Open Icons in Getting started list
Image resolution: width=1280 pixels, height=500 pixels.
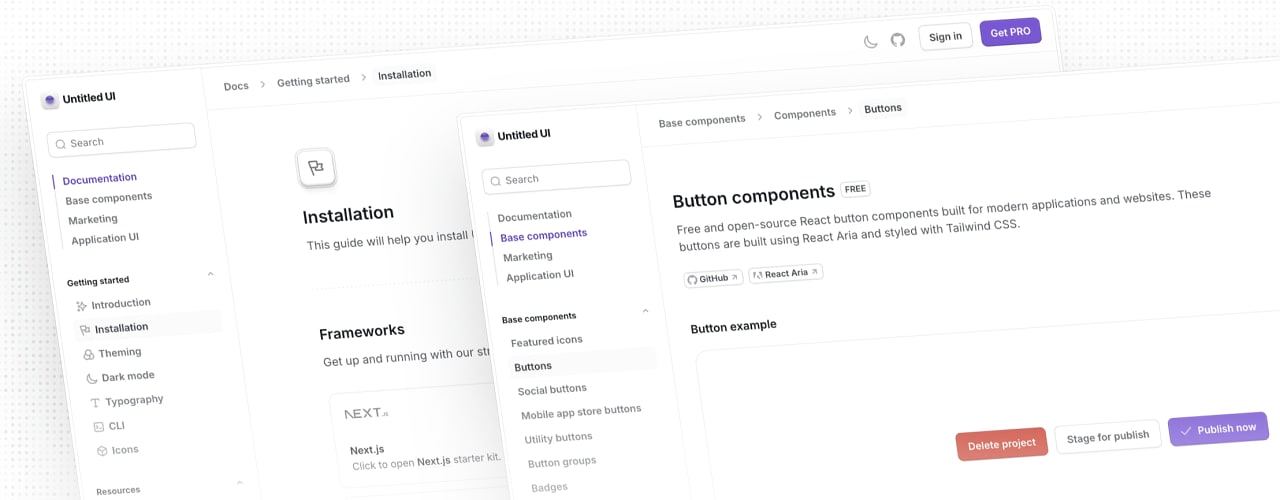pyautogui.click(x=117, y=450)
